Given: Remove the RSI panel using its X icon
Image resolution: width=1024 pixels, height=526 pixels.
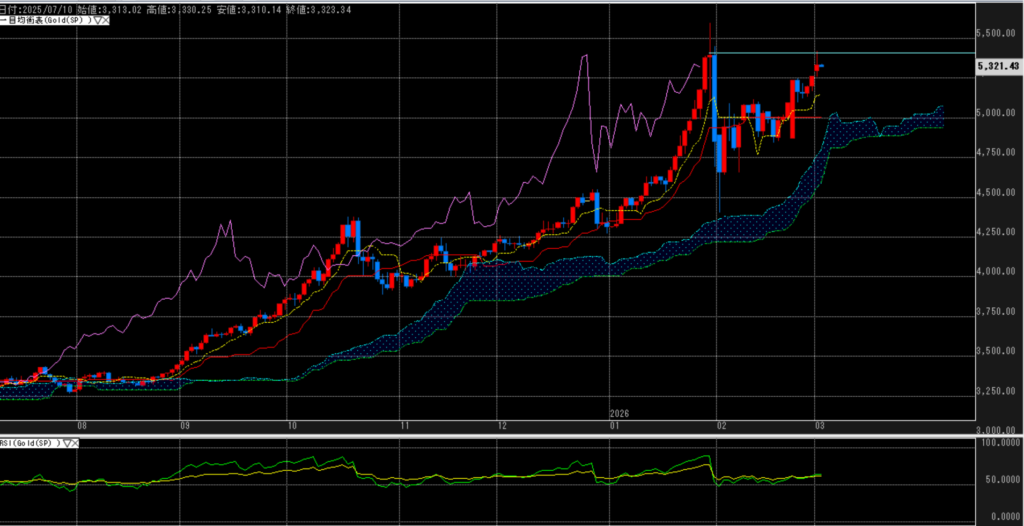Looking at the screenshot, I should tap(77, 441).
